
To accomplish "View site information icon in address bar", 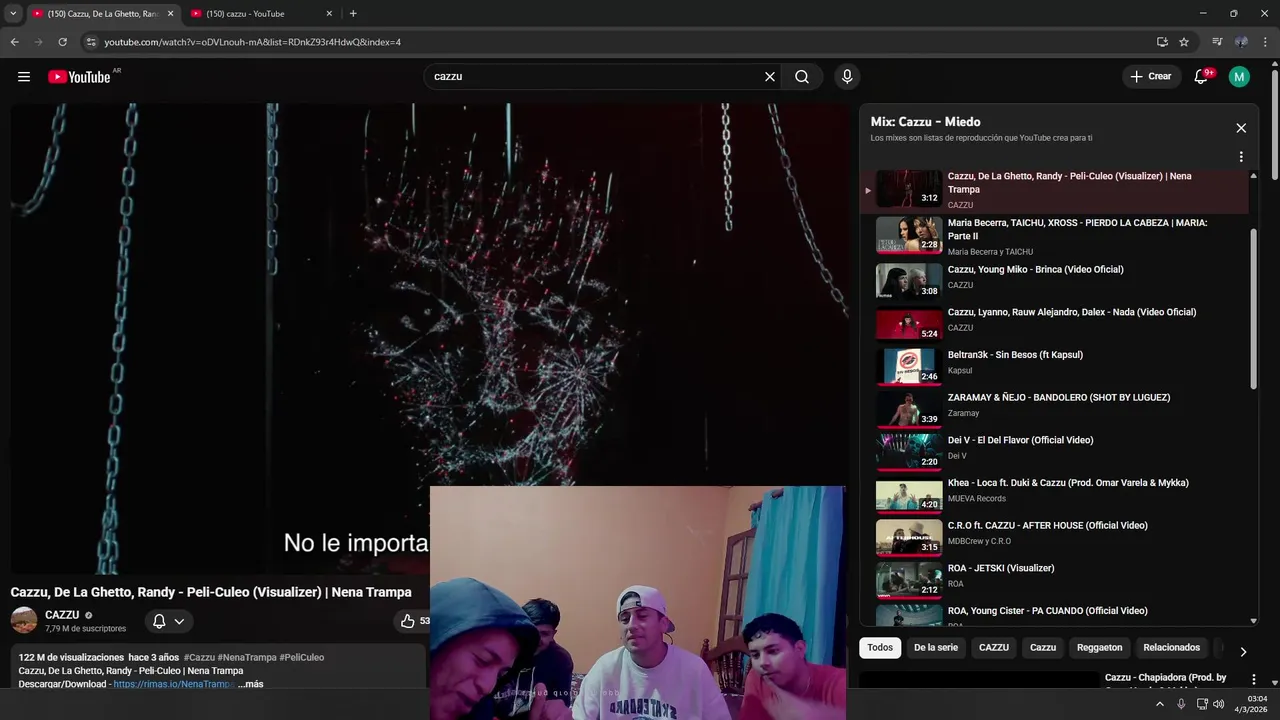I will 90,42.
